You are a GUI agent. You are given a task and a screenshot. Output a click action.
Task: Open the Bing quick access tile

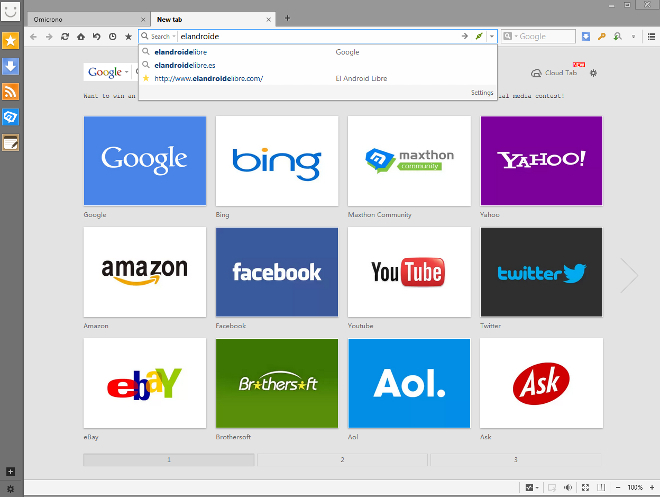tap(277, 161)
